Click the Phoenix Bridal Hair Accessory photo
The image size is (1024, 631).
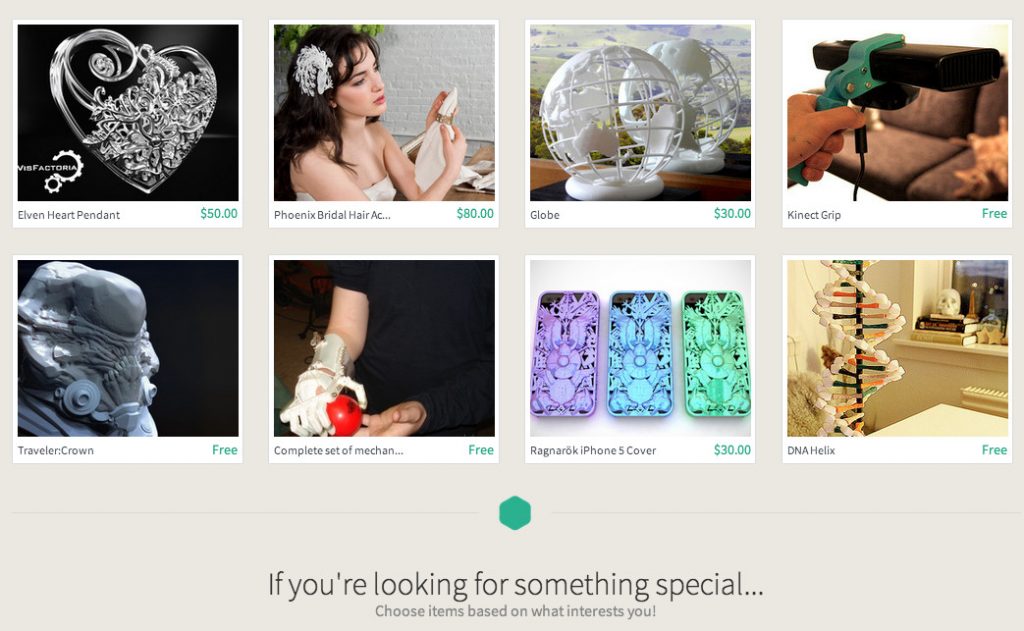click(384, 112)
